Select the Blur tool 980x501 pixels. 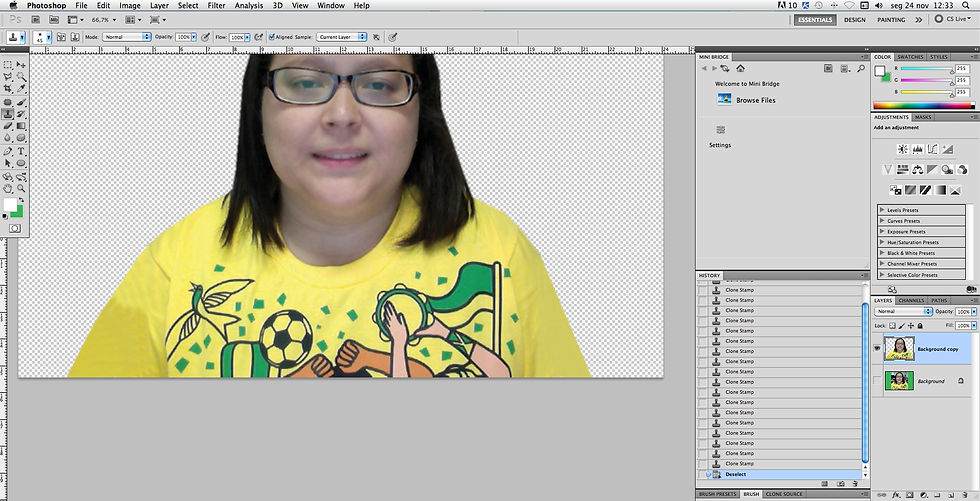(x=8, y=138)
